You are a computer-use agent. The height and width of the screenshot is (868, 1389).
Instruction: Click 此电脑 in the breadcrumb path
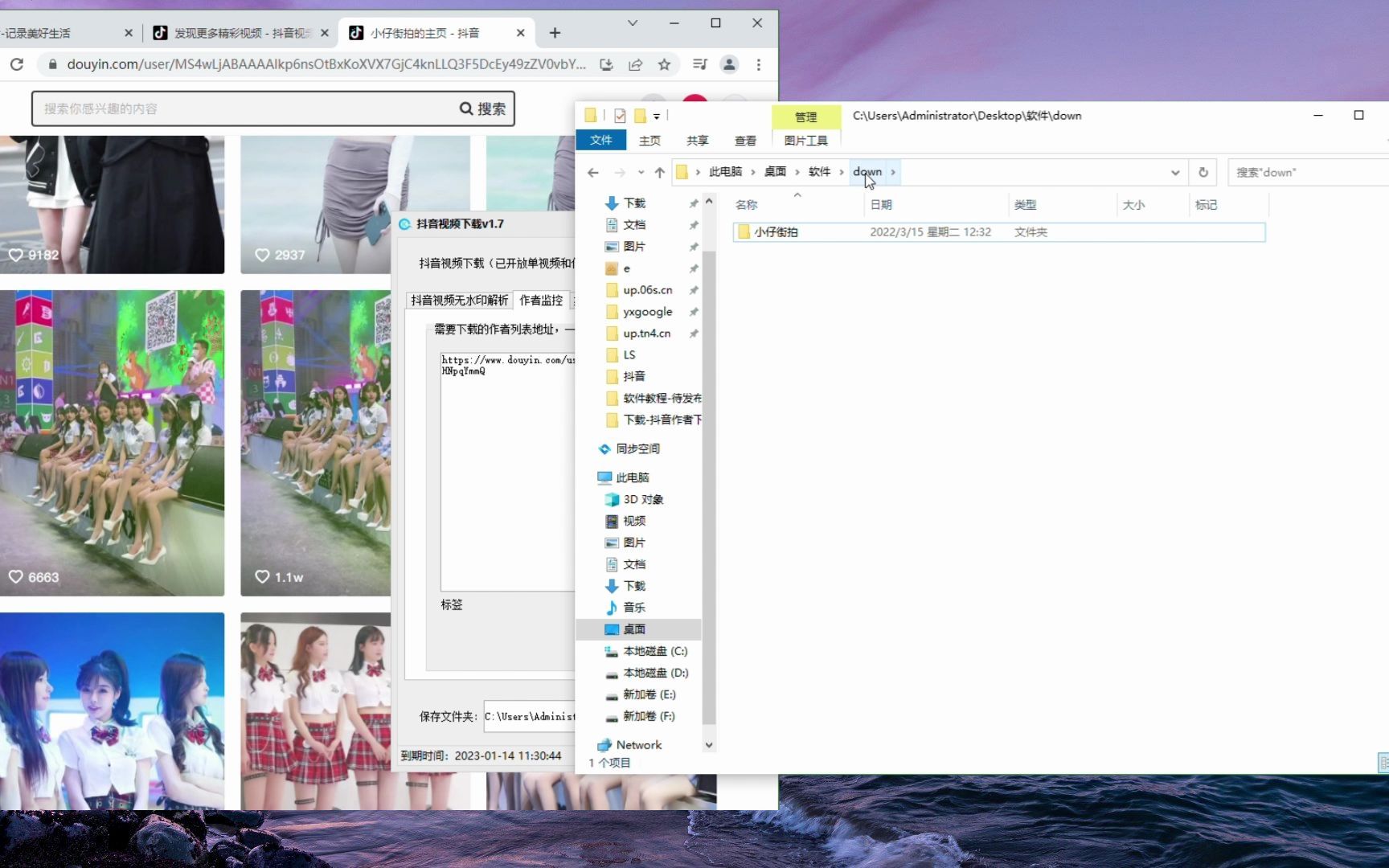tap(725, 172)
